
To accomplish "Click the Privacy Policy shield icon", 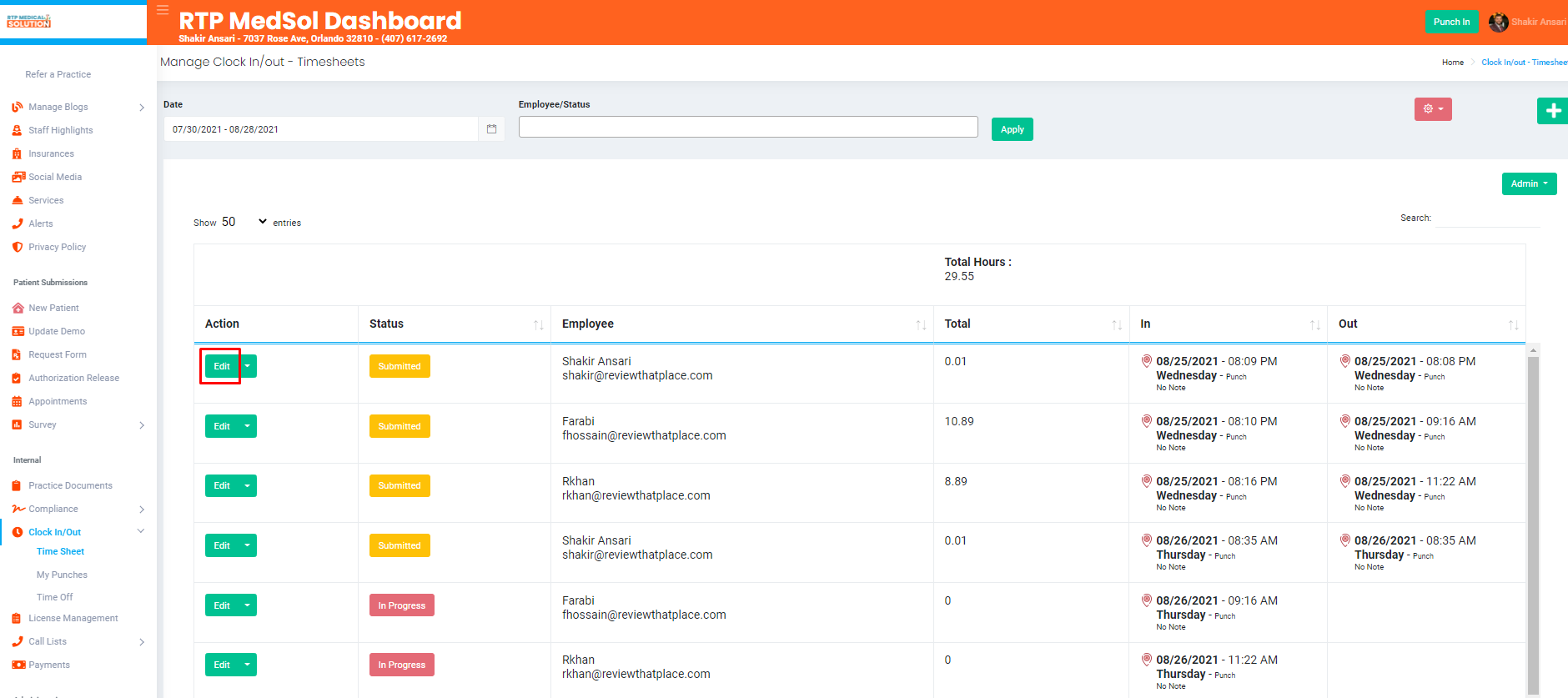I will coord(18,247).
